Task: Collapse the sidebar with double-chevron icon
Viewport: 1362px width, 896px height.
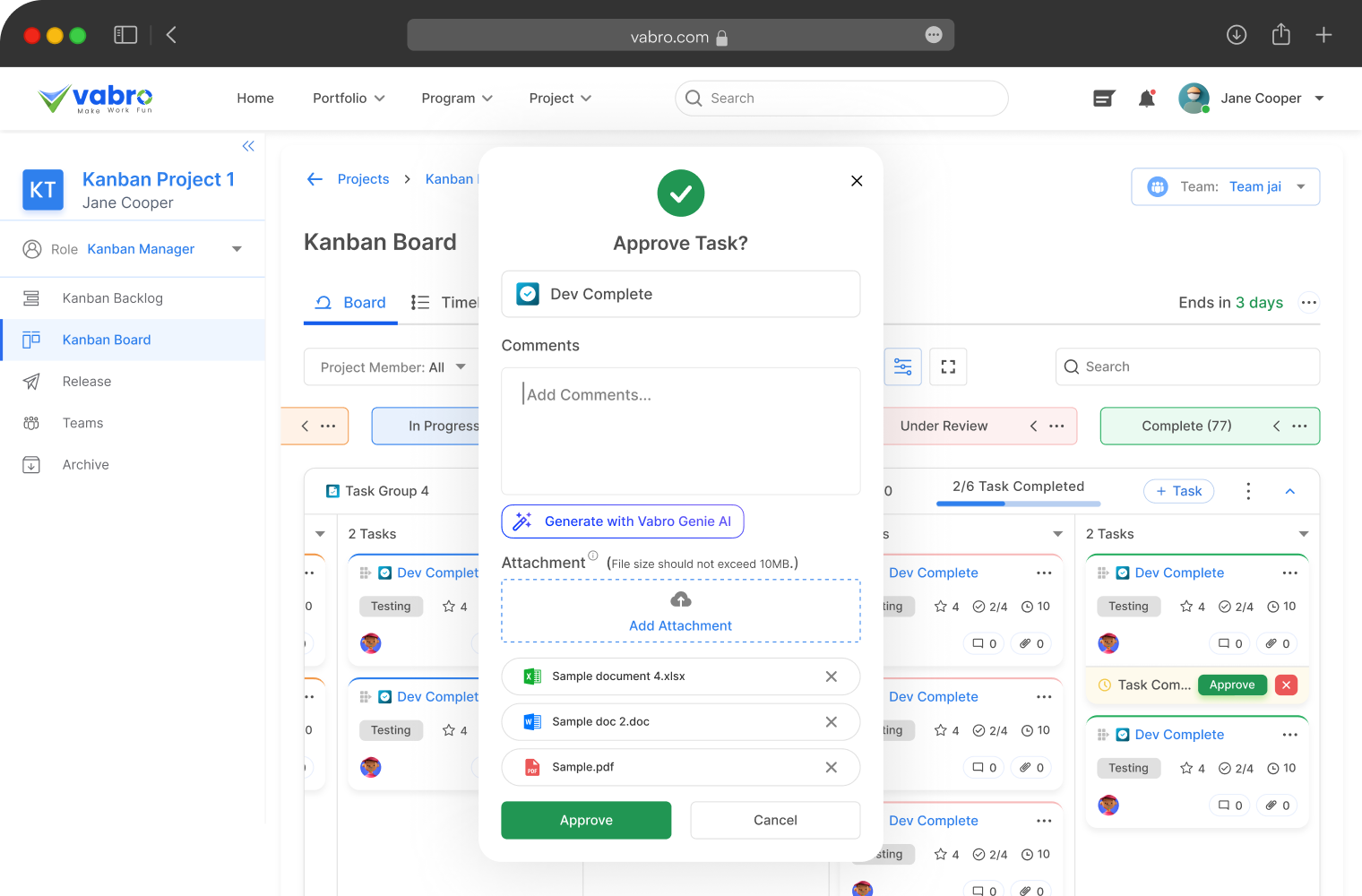Action: coord(248,146)
